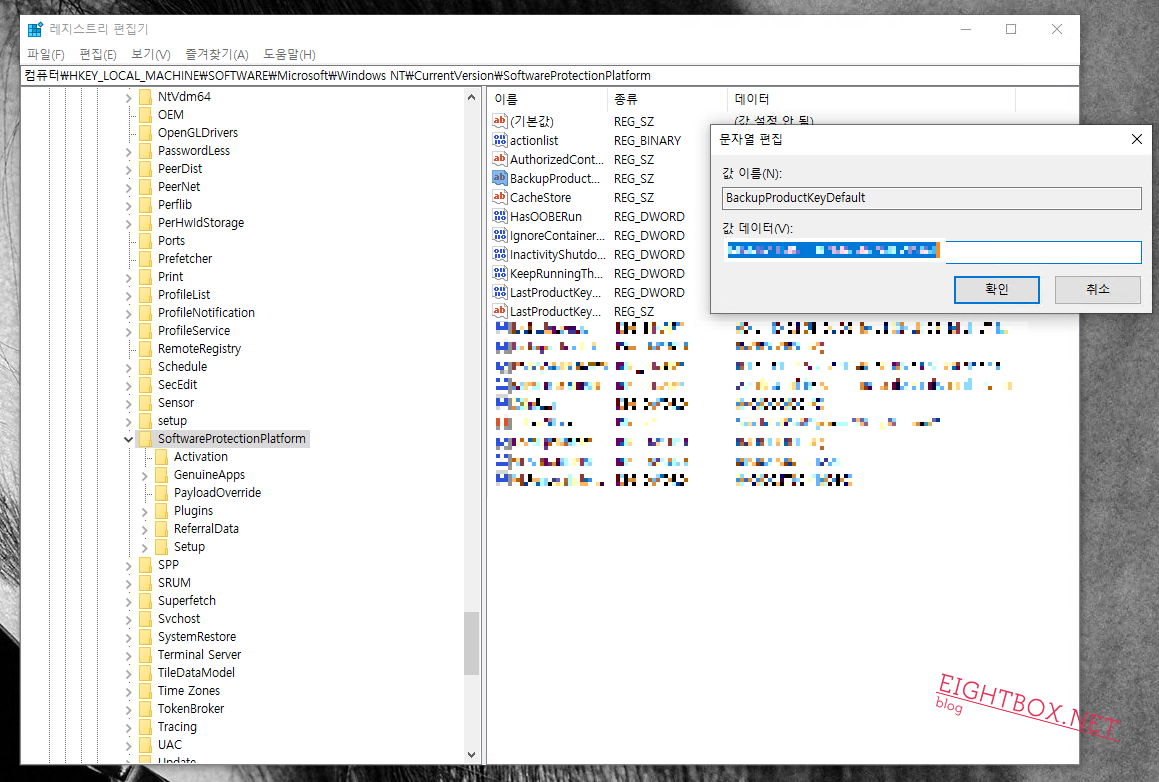Select the actionlist binary value icon

pyautogui.click(x=500, y=140)
